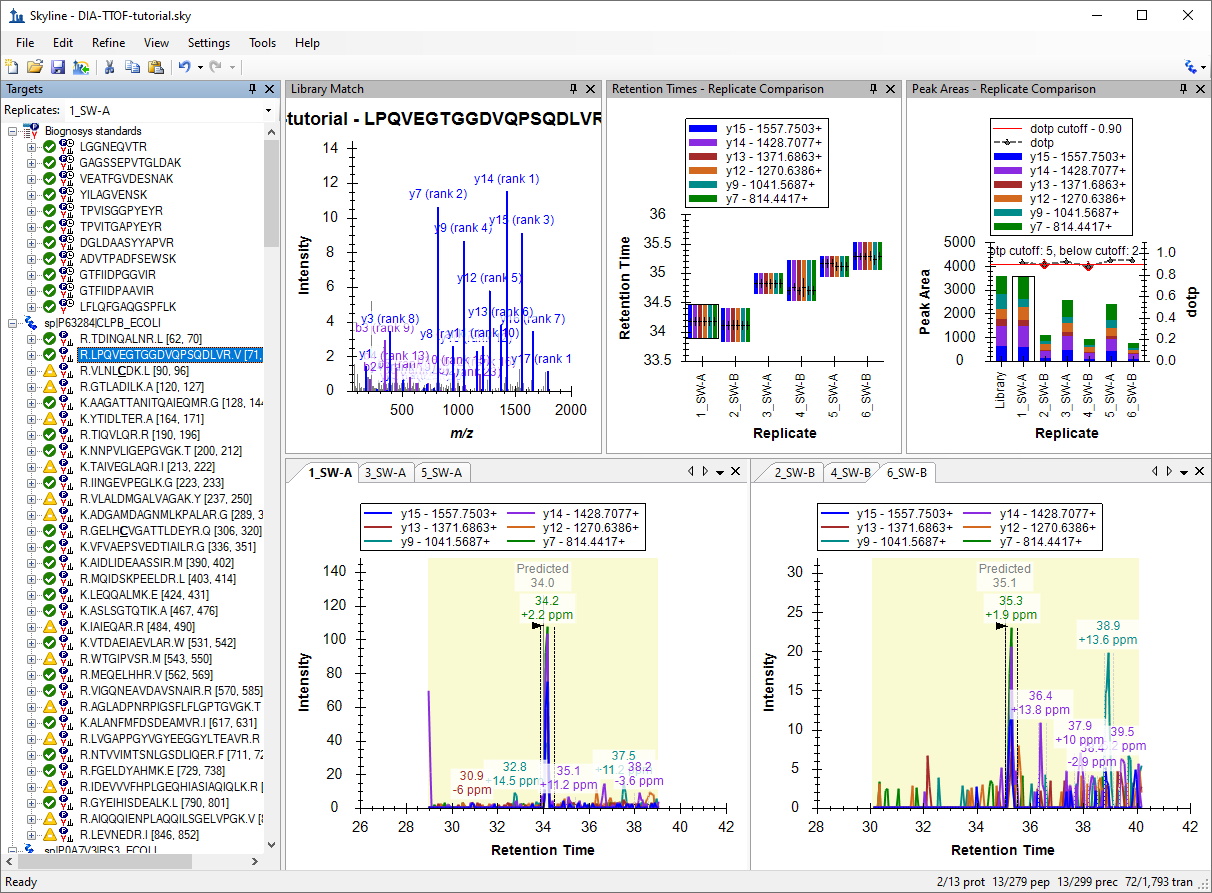Switch to the 2_SW-B chromatogram tab
Viewport: 1212px width, 893px height.
coord(794,473)
